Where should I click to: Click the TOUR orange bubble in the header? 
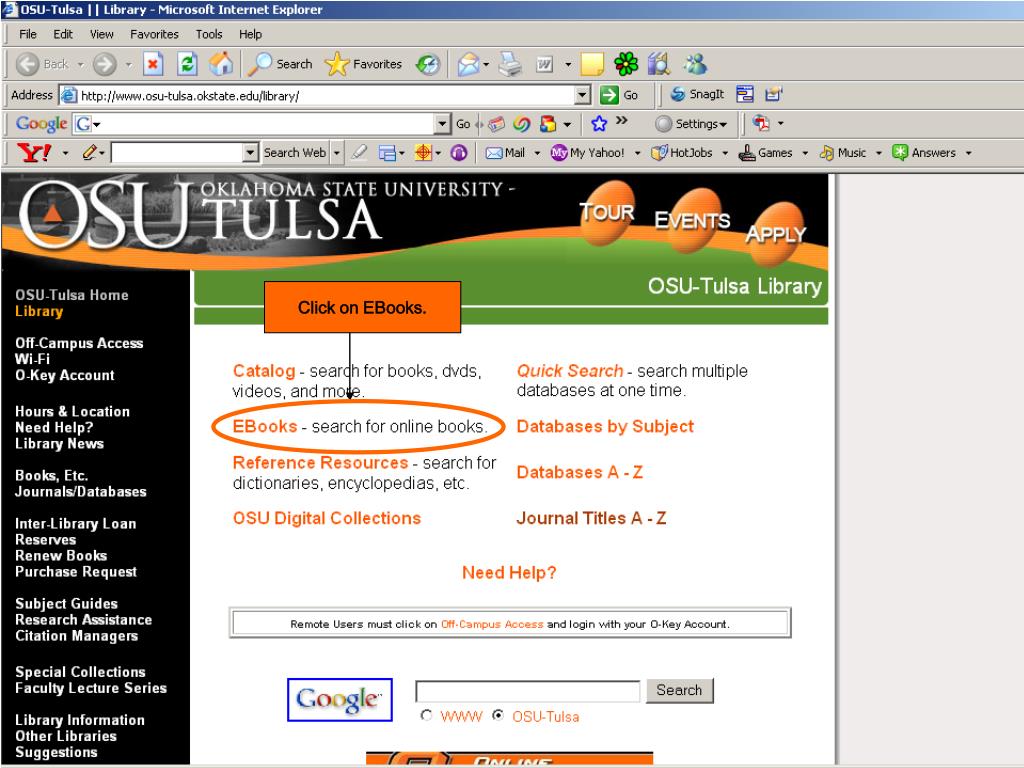(x=607, y=213)
